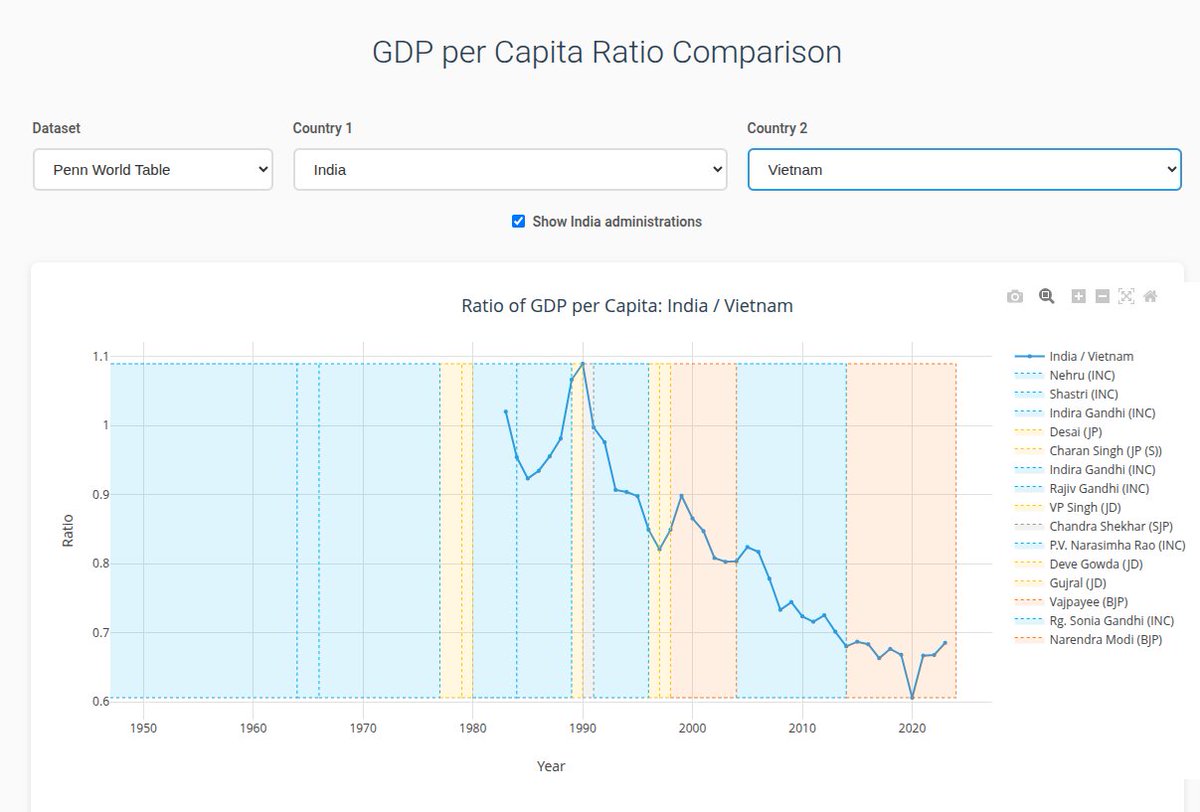This screenshot has height=812, width=1200.
Task: Toggle Vajpayee (BJP) legend item
Action: tap(1089, 602)
